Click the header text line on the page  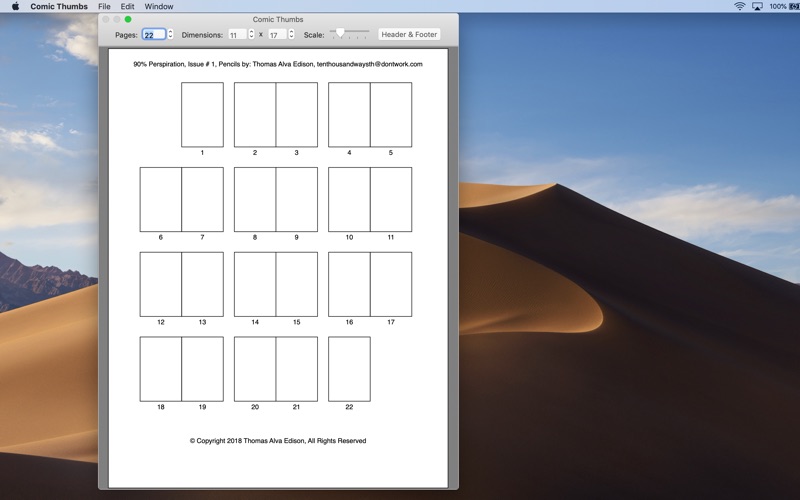click(x=278, y=64)
